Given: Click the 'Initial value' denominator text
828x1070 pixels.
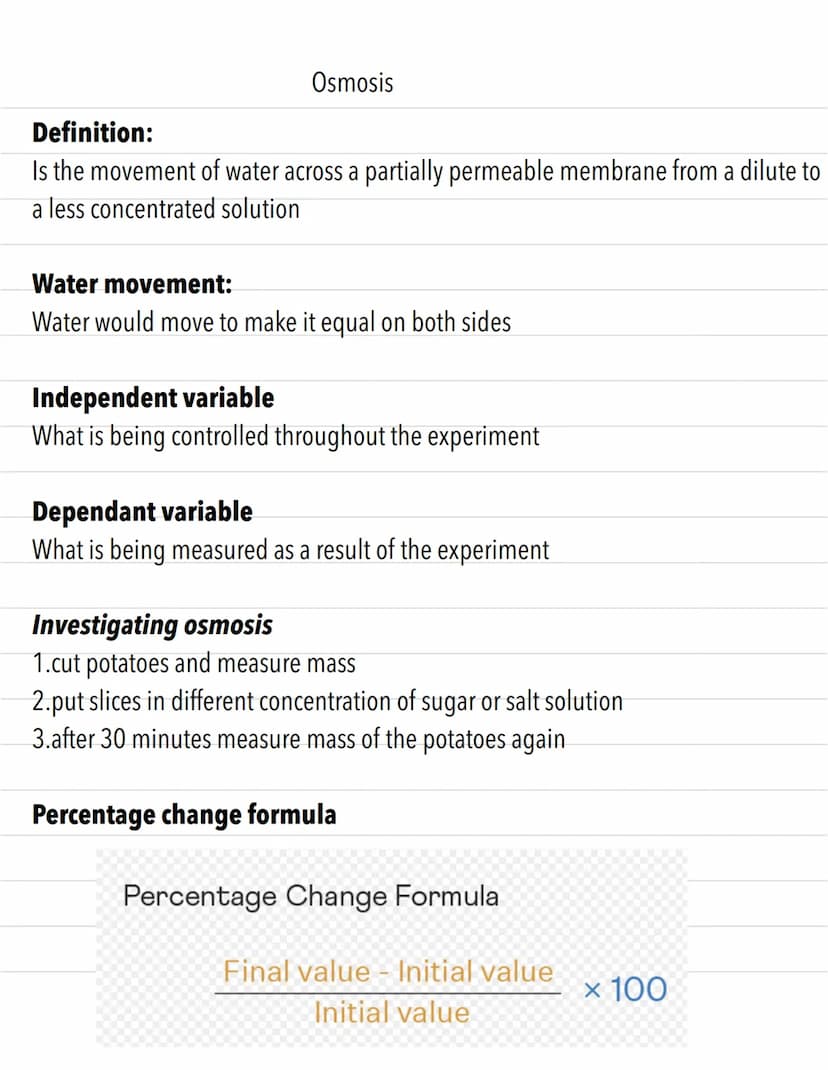Looking at the screenshot, I should click(x=391, y=1012).
